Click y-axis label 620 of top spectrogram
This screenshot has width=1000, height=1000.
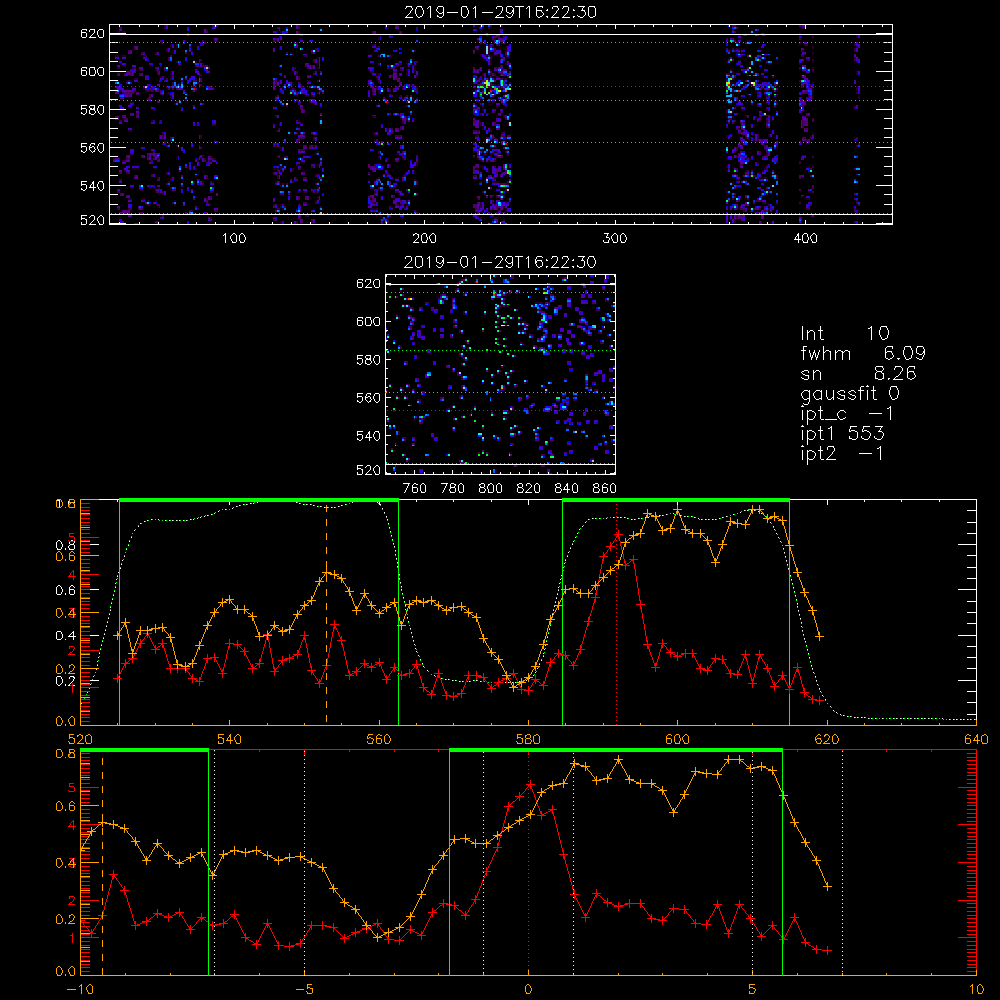click(92, 33)
